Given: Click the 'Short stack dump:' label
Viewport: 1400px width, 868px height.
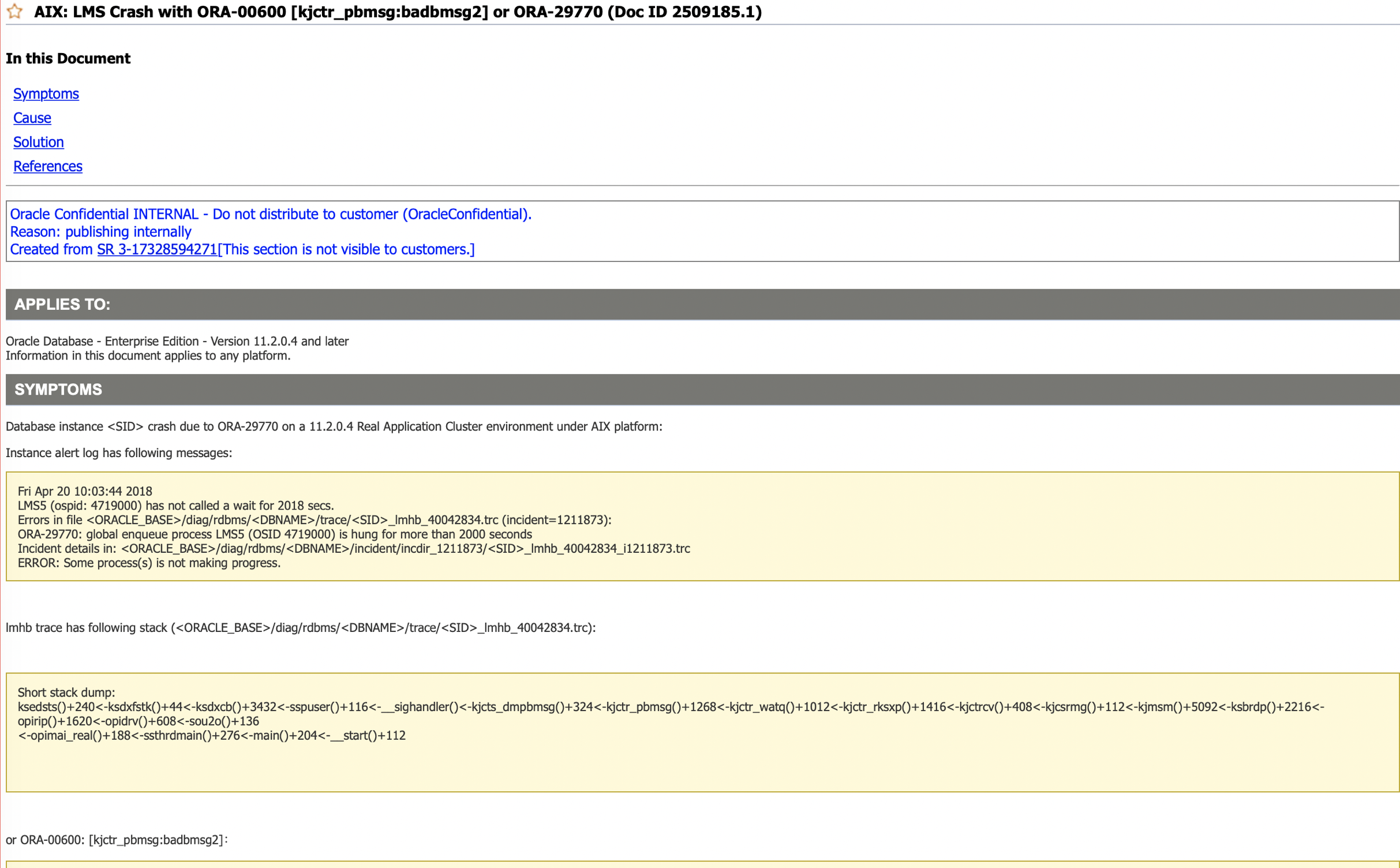Looking at the screenshot, I should 66,693.
